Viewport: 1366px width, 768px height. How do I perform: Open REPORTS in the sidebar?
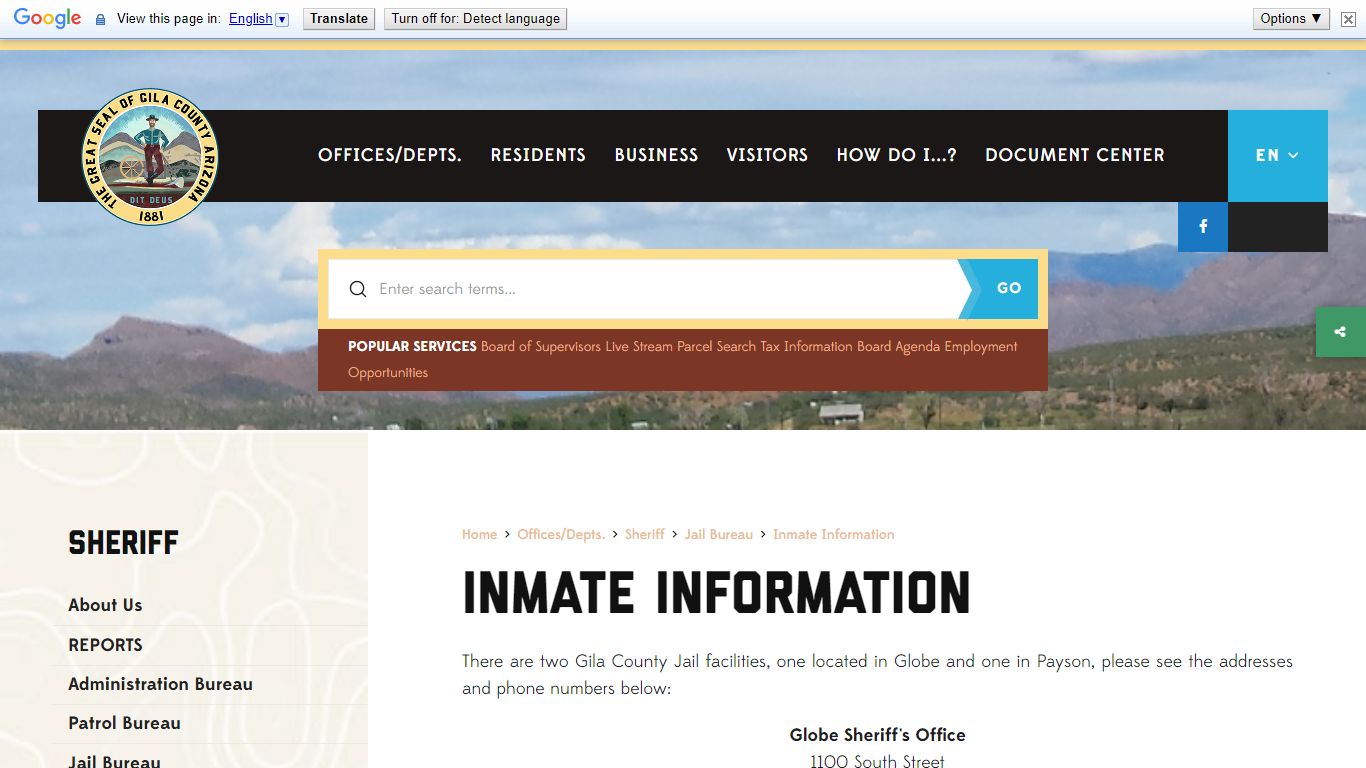point(105,645)
